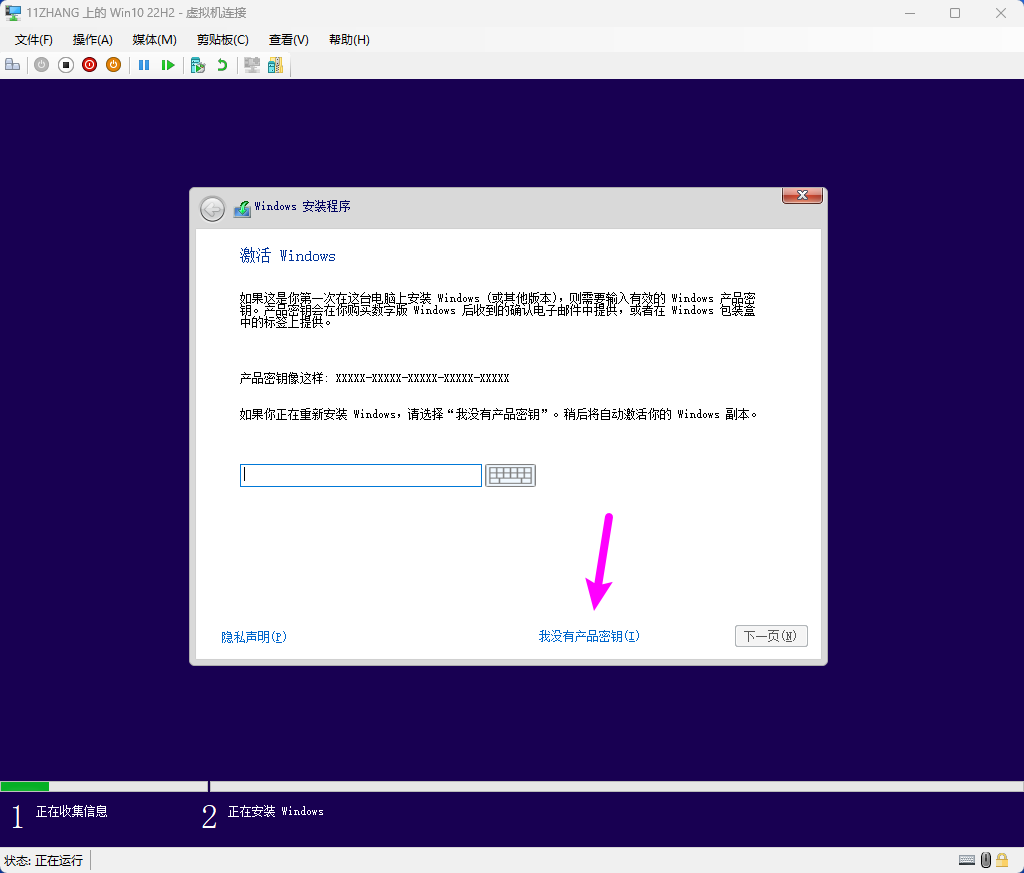This screenshot has width=1024, height=873.
Task: Click the VM connection title bar icon
Action: tap(12, 12)
